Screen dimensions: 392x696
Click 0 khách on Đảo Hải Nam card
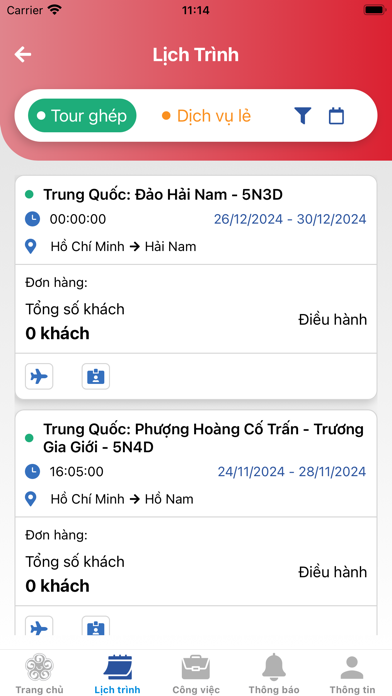point(57,333)
